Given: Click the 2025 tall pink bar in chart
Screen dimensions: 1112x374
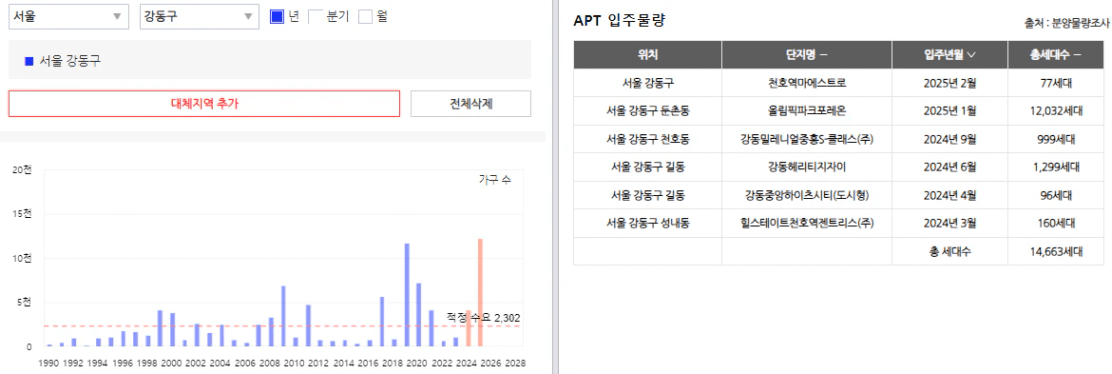Looking at the screenshot, I should pyautogui.click(x=480, y=293).
